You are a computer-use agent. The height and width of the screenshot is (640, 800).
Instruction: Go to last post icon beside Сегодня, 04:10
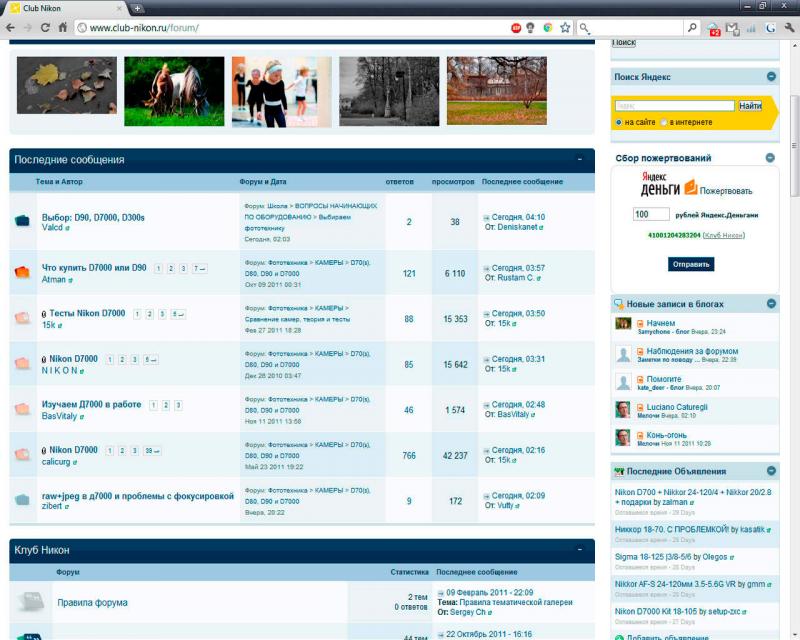click(x=486, y=217)
